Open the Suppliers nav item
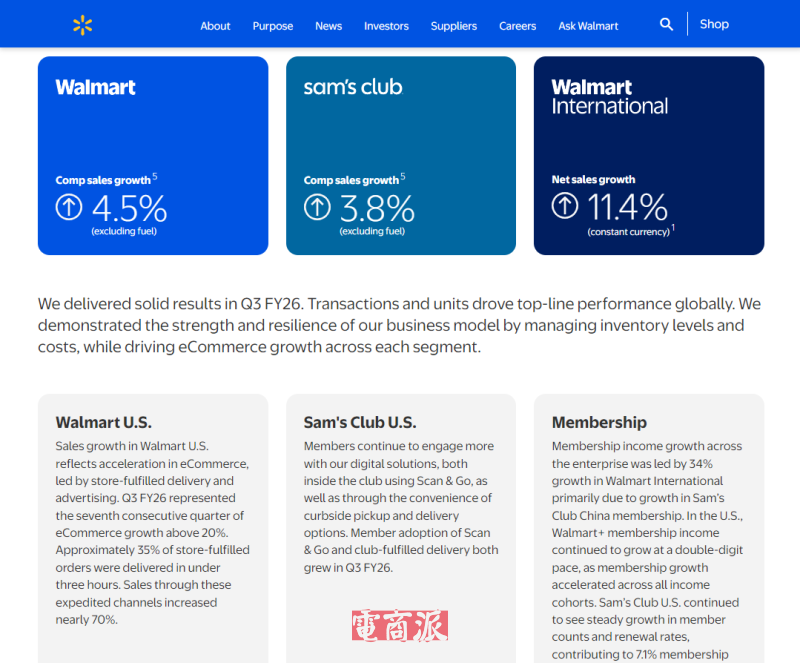Image resolution: width=800 pixels, height=663 pixels. click(454, 26)
